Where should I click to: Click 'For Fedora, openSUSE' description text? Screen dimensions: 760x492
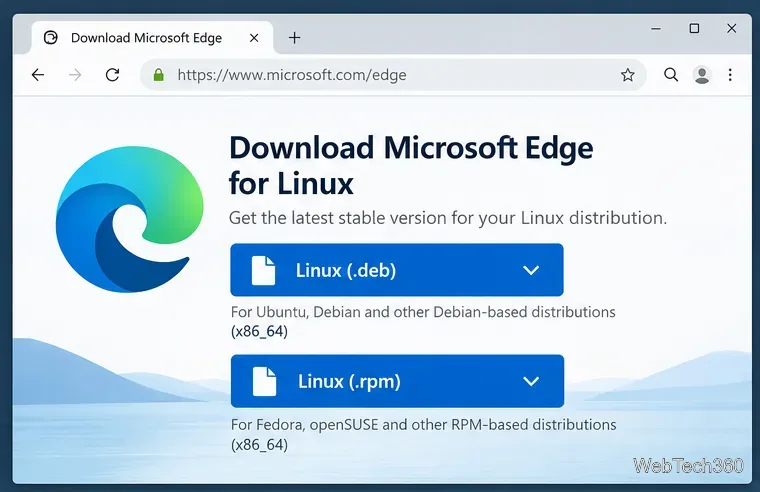click(x=424, y=434)
